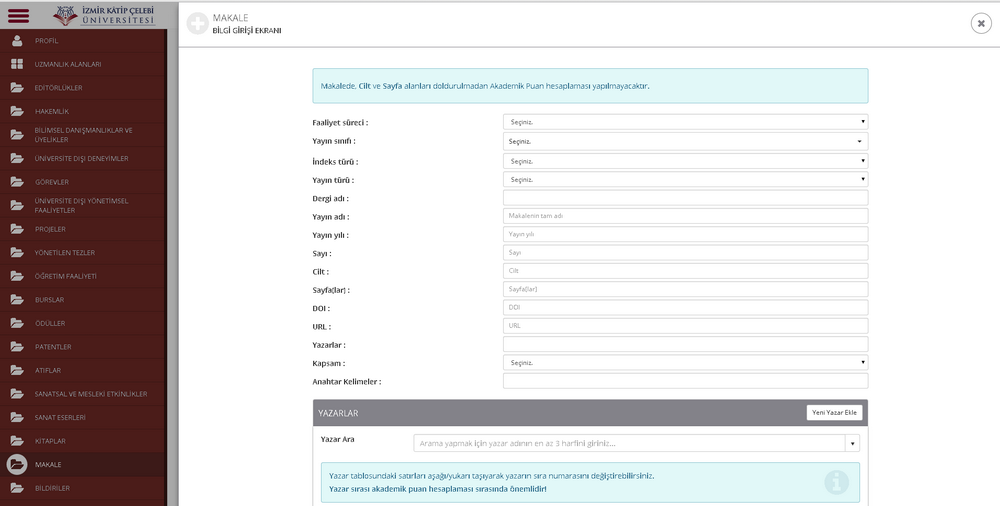This screenshot has height=506, width=1000.
Task: Click the folder icon beside Projeler
Action: tap(17, 229)
